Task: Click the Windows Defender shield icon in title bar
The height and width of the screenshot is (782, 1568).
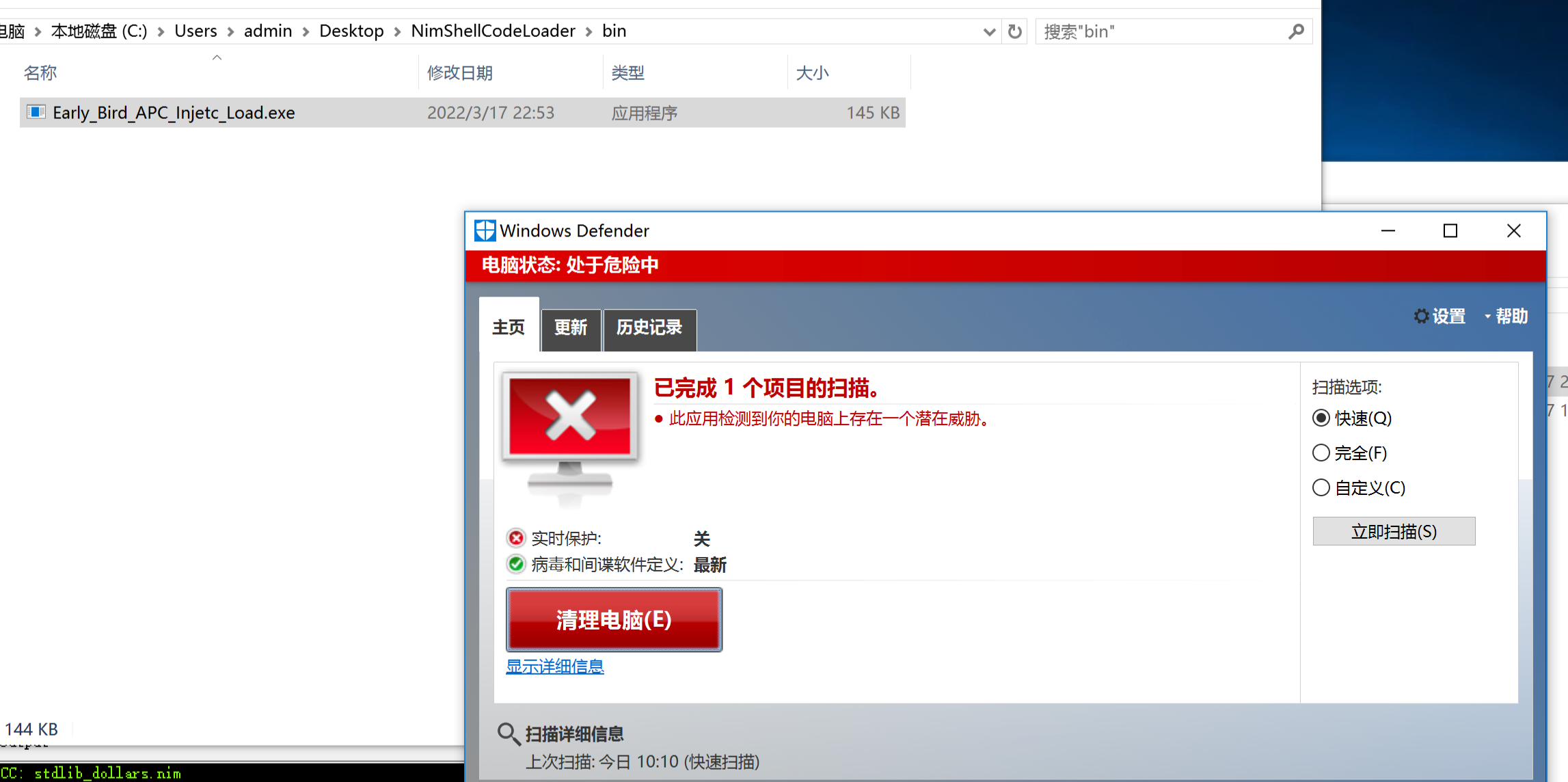Action: (485, 231)
